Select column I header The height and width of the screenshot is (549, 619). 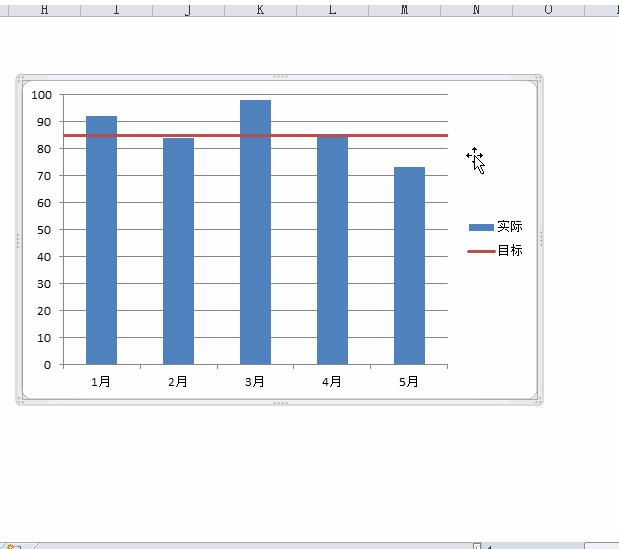click(116, 9)
